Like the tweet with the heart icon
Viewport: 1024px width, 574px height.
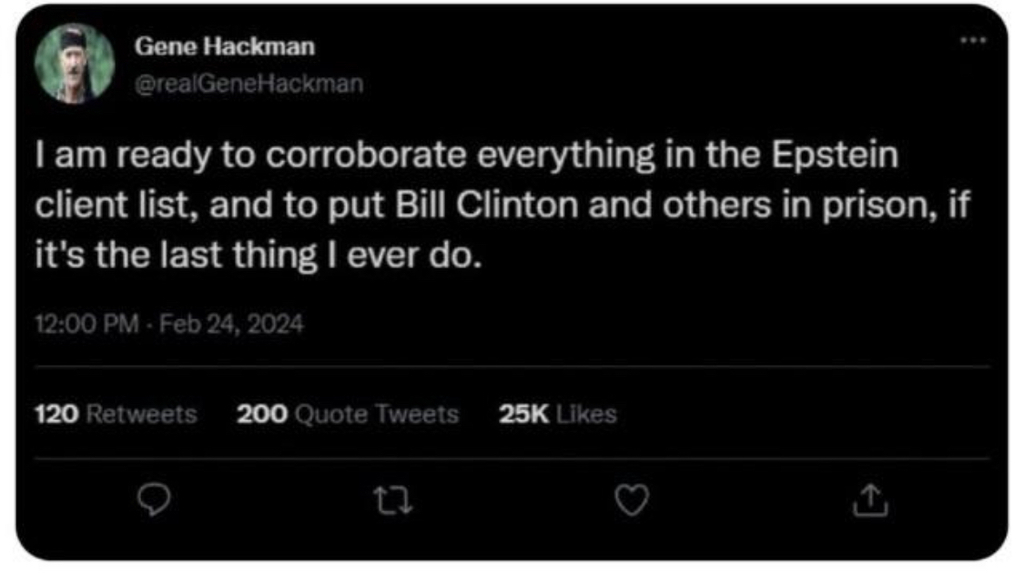pyautogui.click(x=630, y=499)
